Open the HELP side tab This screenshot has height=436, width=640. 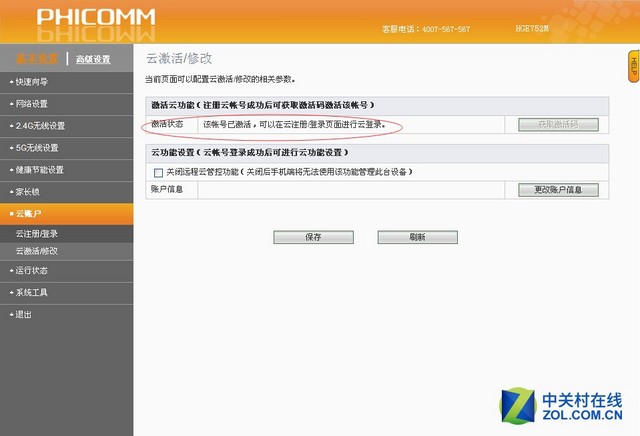point(633,67)
